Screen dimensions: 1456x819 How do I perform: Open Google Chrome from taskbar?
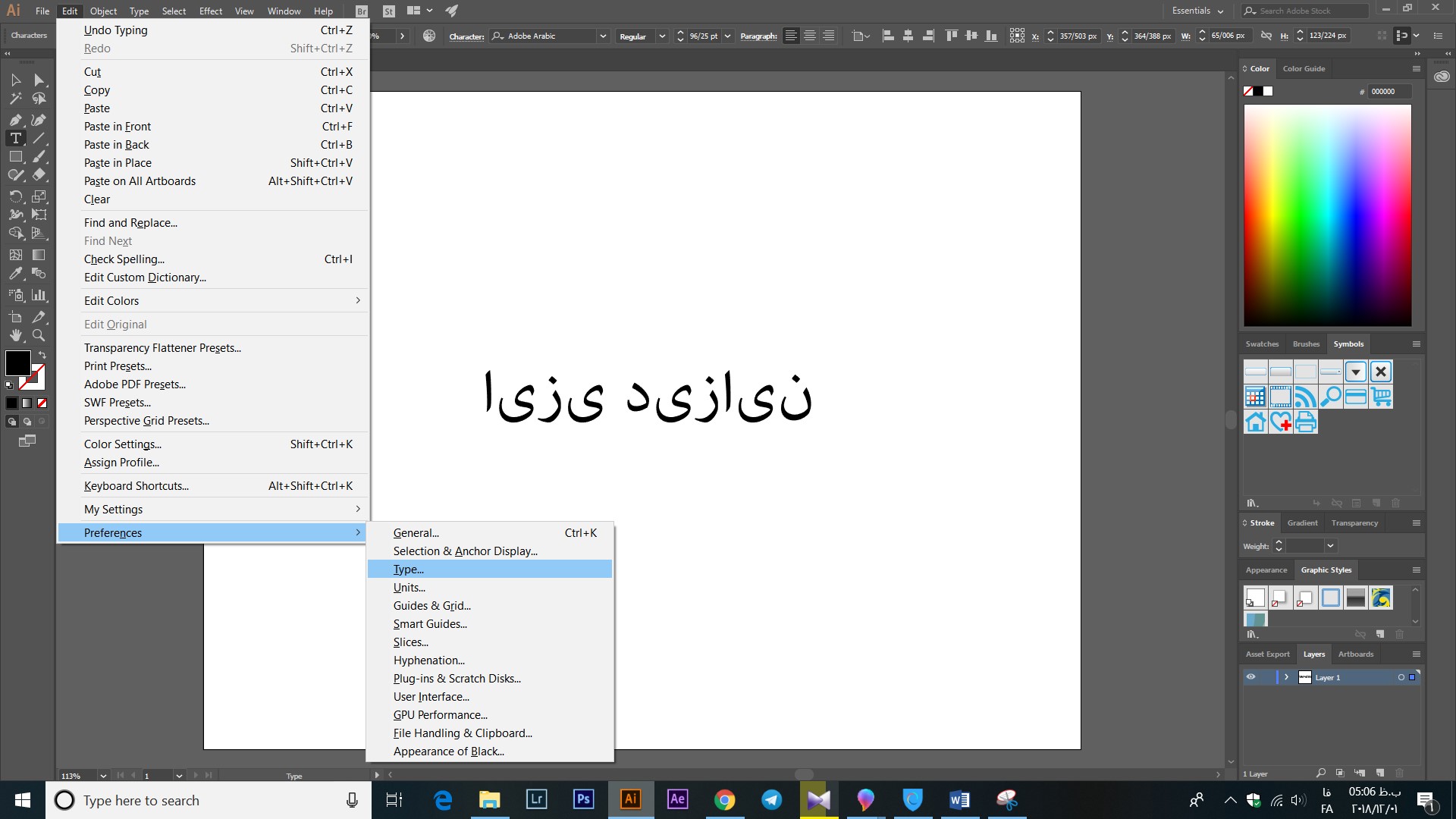click(x=724, y=799)
